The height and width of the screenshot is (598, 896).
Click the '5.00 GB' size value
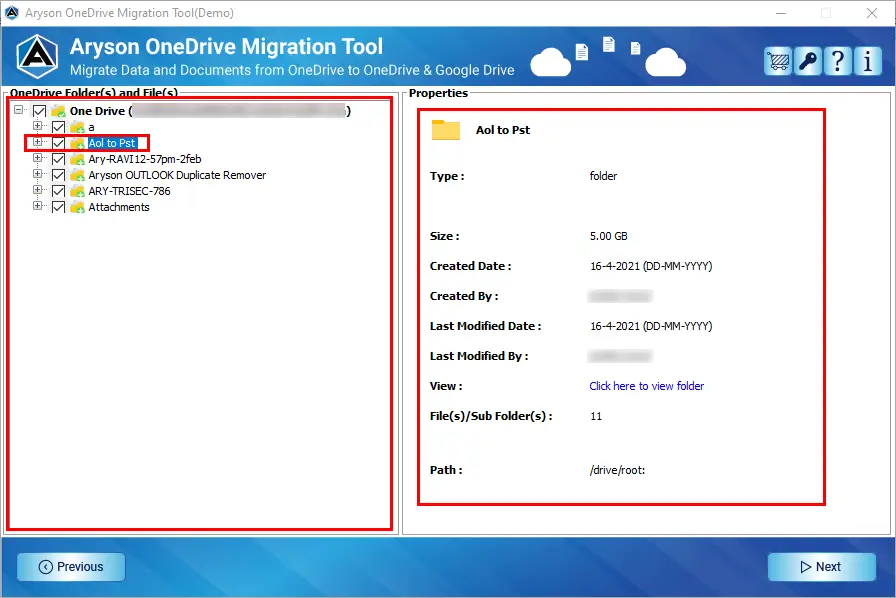tap(609, 236)
